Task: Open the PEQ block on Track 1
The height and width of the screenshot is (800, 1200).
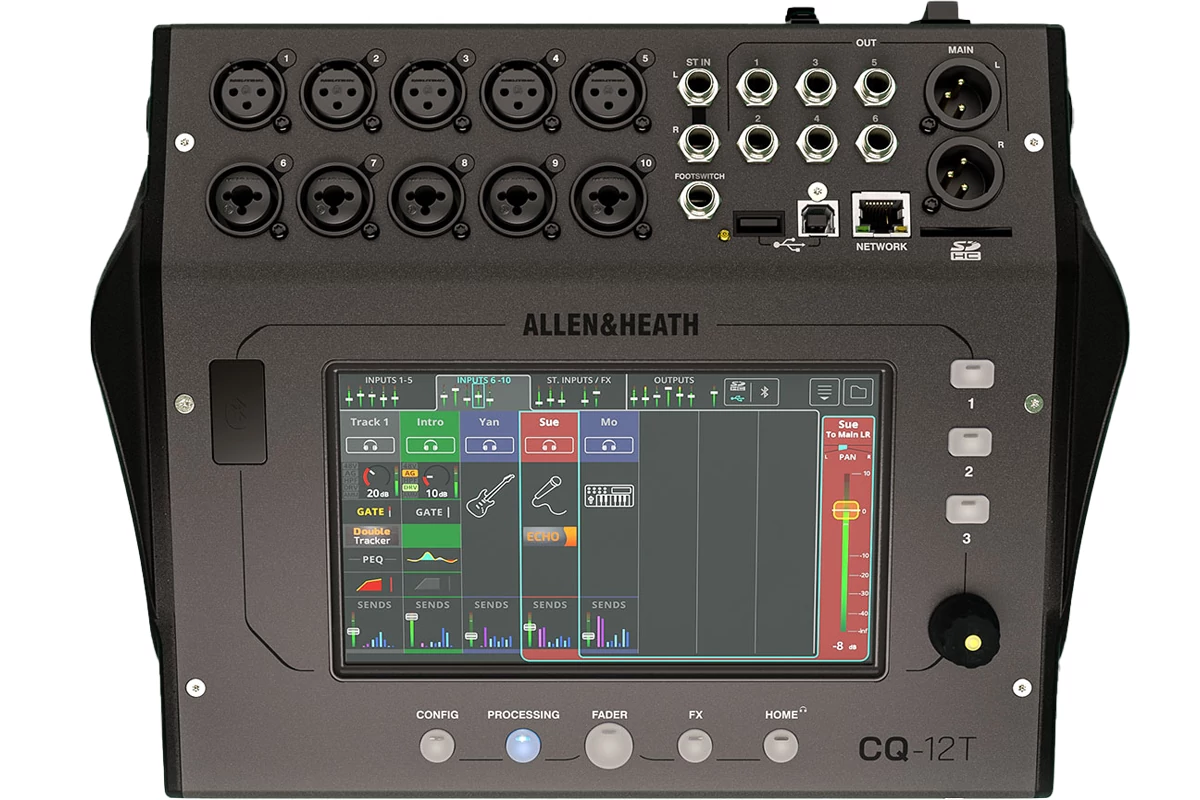Action: tap(371, 560)
